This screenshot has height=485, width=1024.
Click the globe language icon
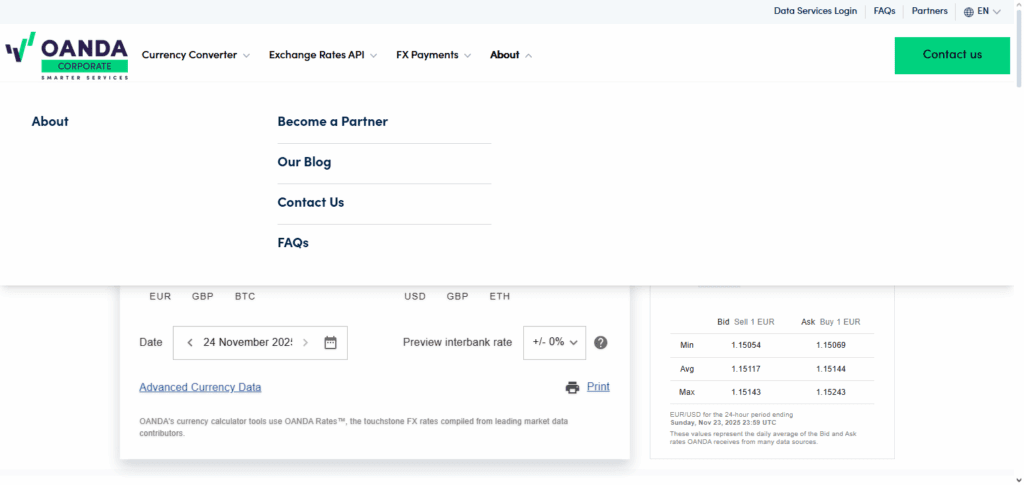[968, 12]
